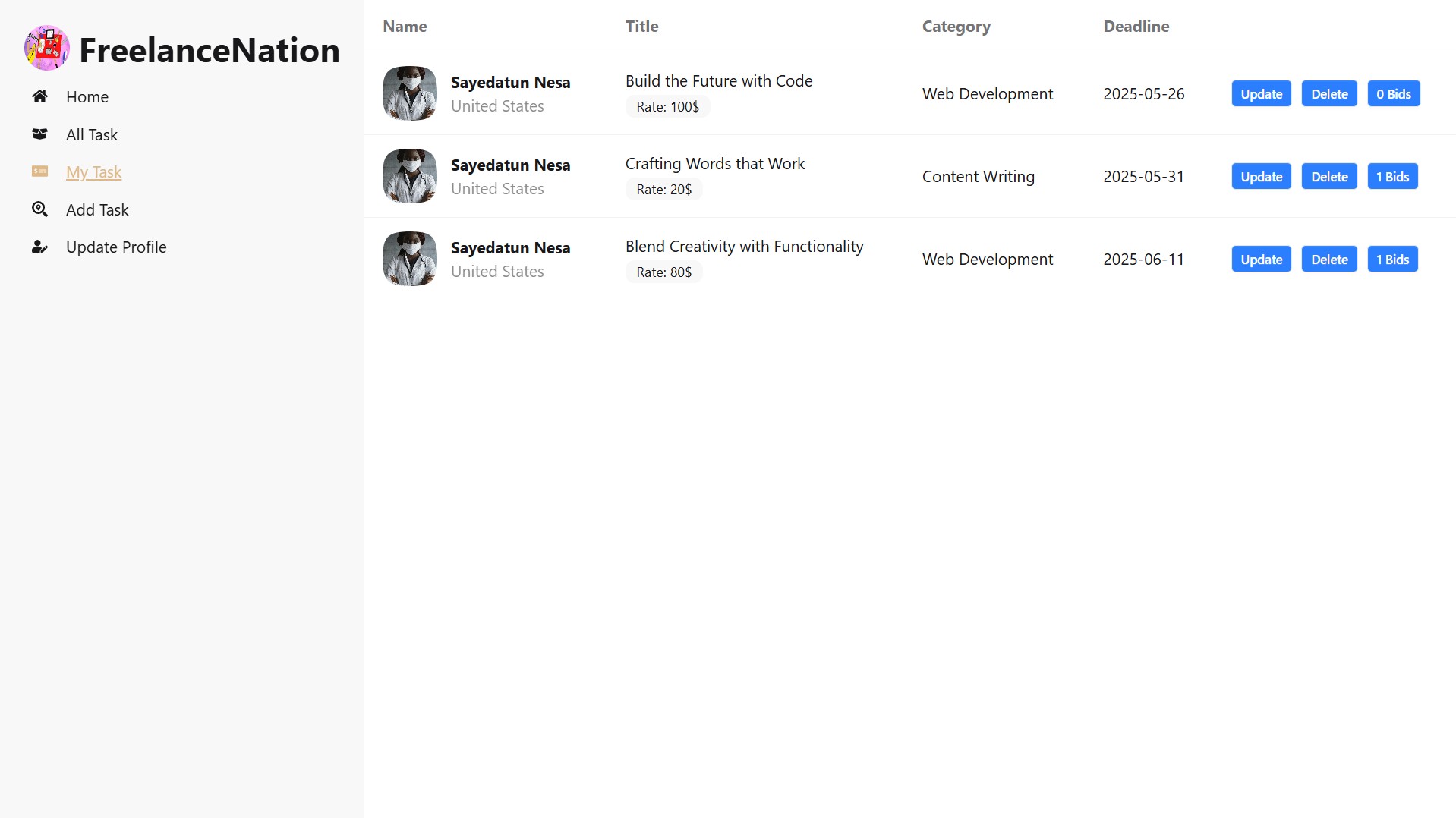The image size is (1456, 818).
Task: Click the My Task money icon
Action: [x=40, y=171]
